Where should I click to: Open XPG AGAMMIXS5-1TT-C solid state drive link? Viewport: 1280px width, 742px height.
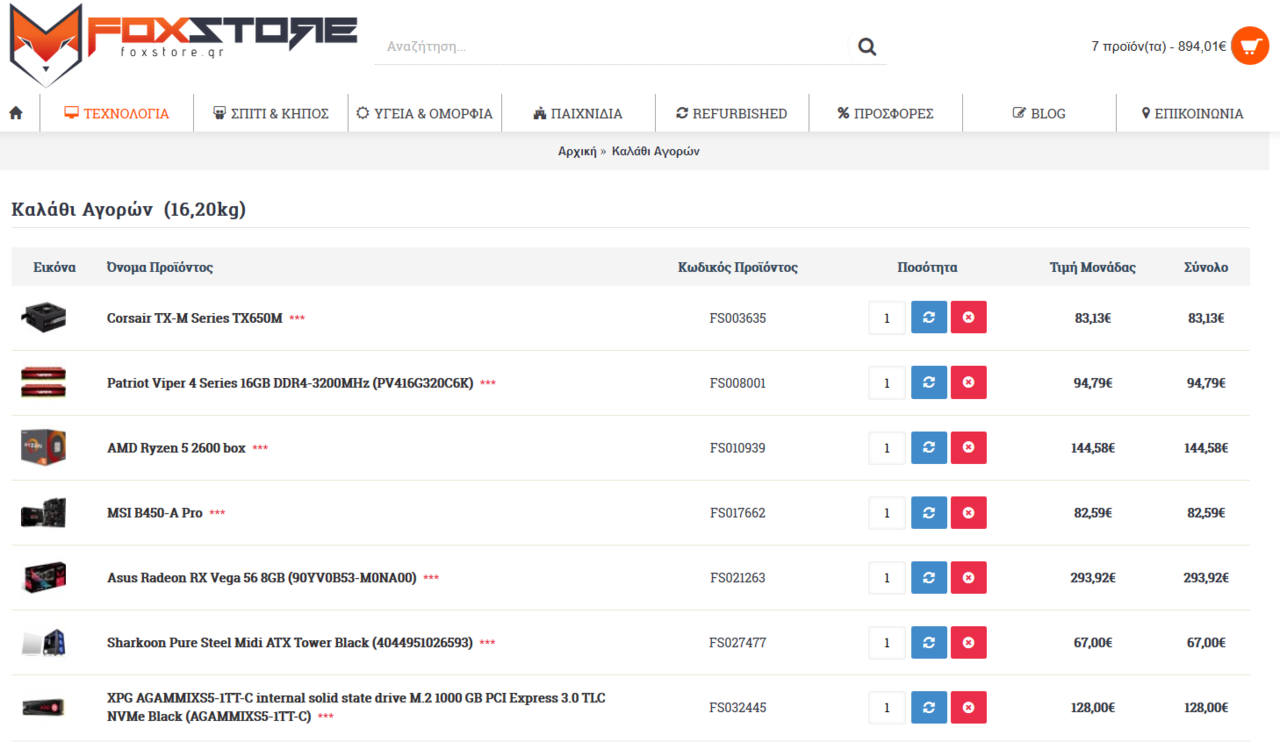(x=356, y=707)
